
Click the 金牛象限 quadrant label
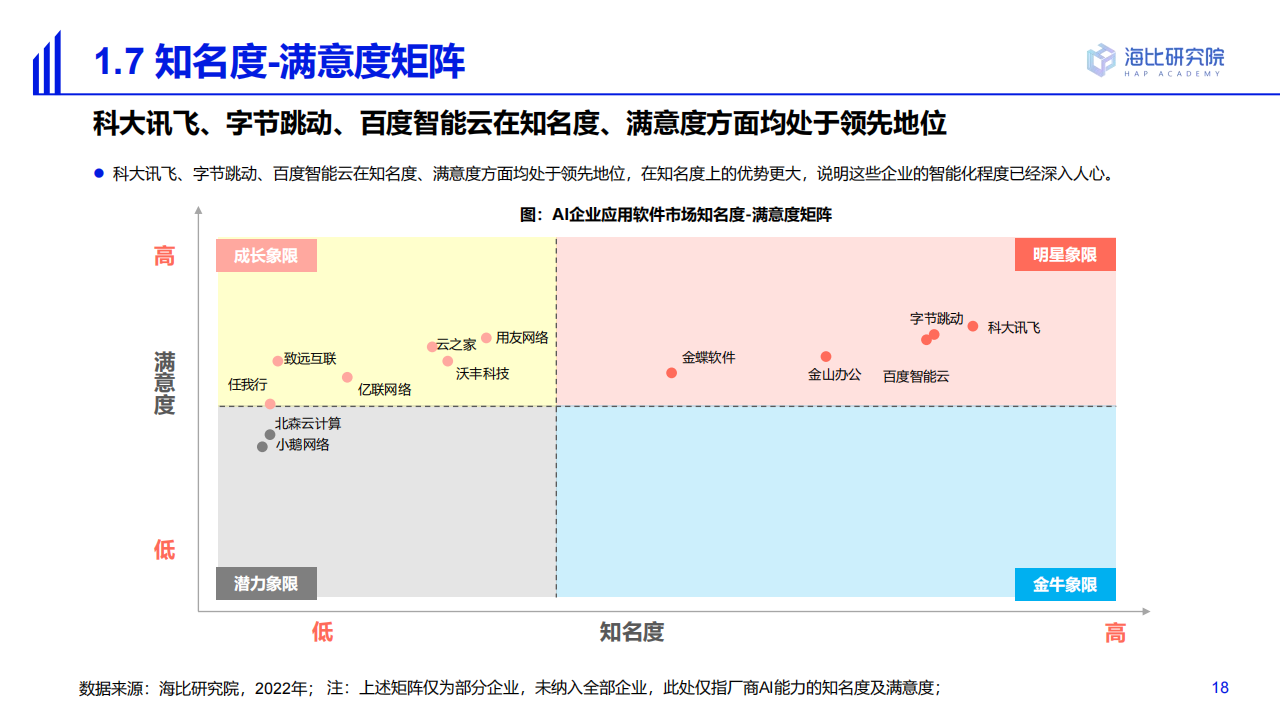(x=1065, y=584)
